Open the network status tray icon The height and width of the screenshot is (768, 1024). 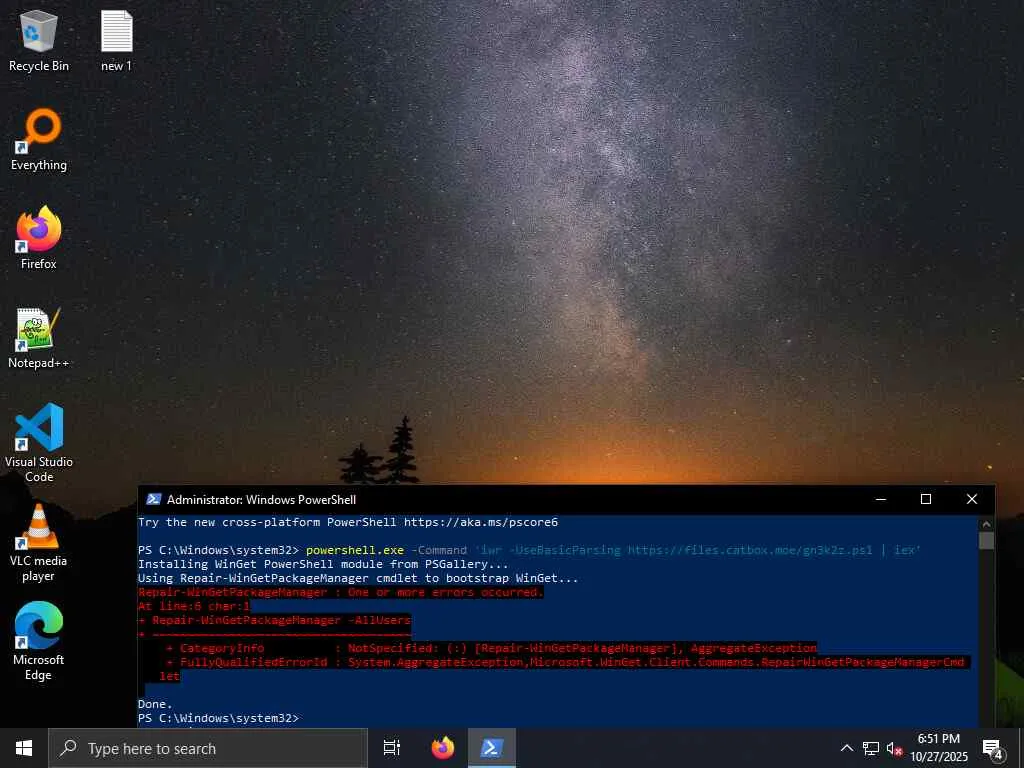(871, 748)
